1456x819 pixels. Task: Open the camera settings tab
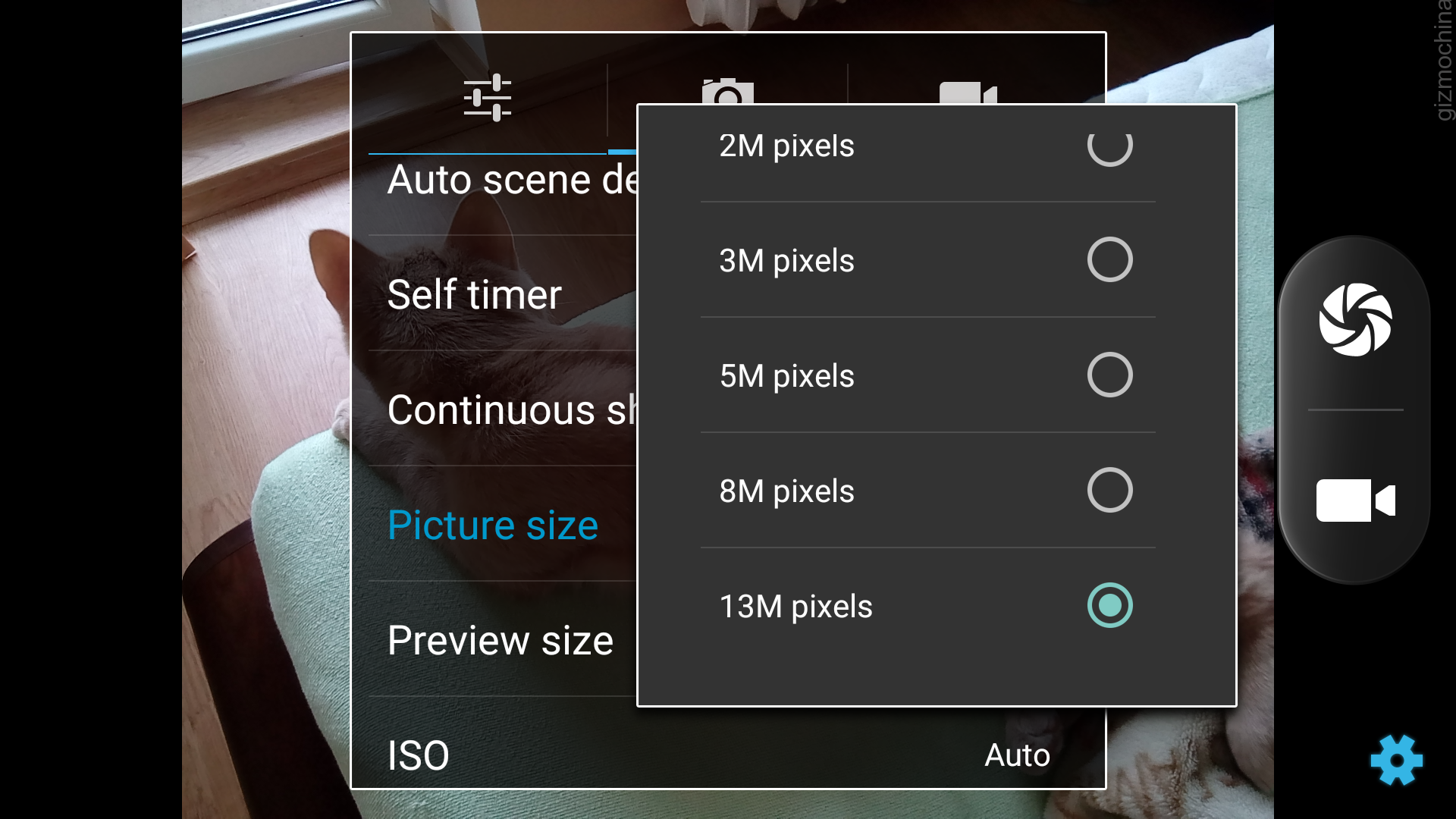point(727,90)
